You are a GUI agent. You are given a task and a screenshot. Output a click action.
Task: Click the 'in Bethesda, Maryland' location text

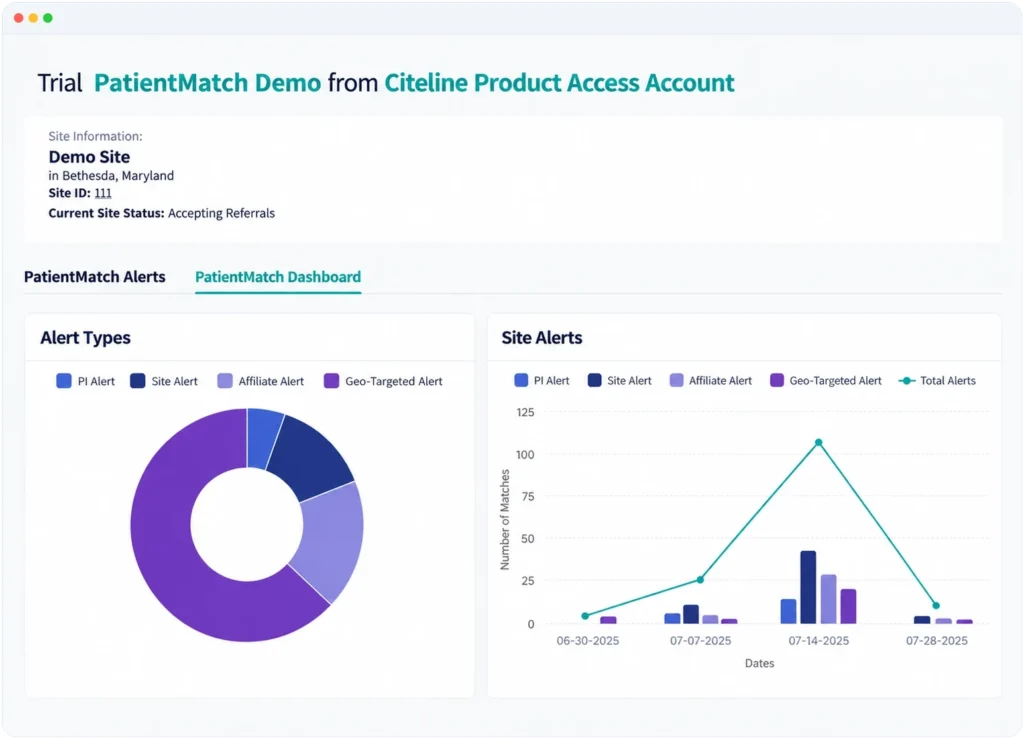tap(111, 176)
